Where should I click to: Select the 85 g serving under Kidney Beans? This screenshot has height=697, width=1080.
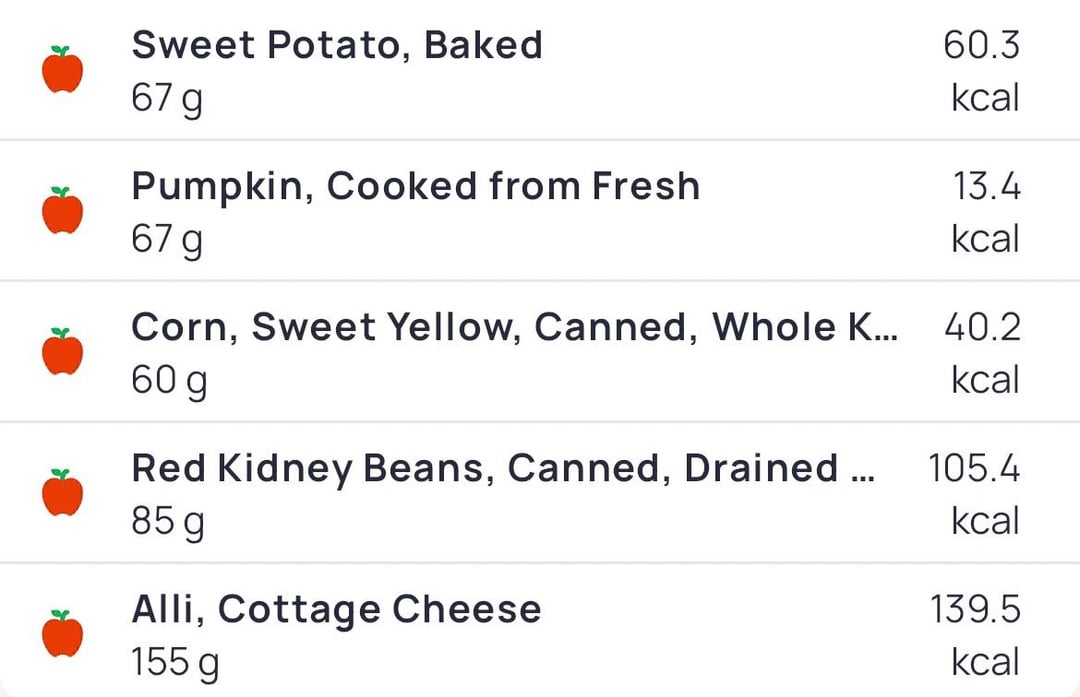coord(167,523)
